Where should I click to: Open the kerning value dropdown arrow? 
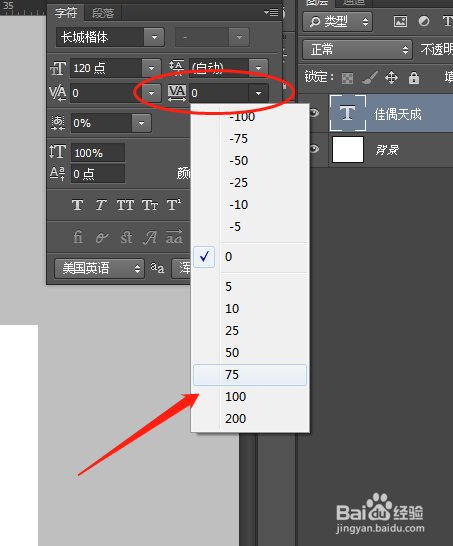coord(151,93)
